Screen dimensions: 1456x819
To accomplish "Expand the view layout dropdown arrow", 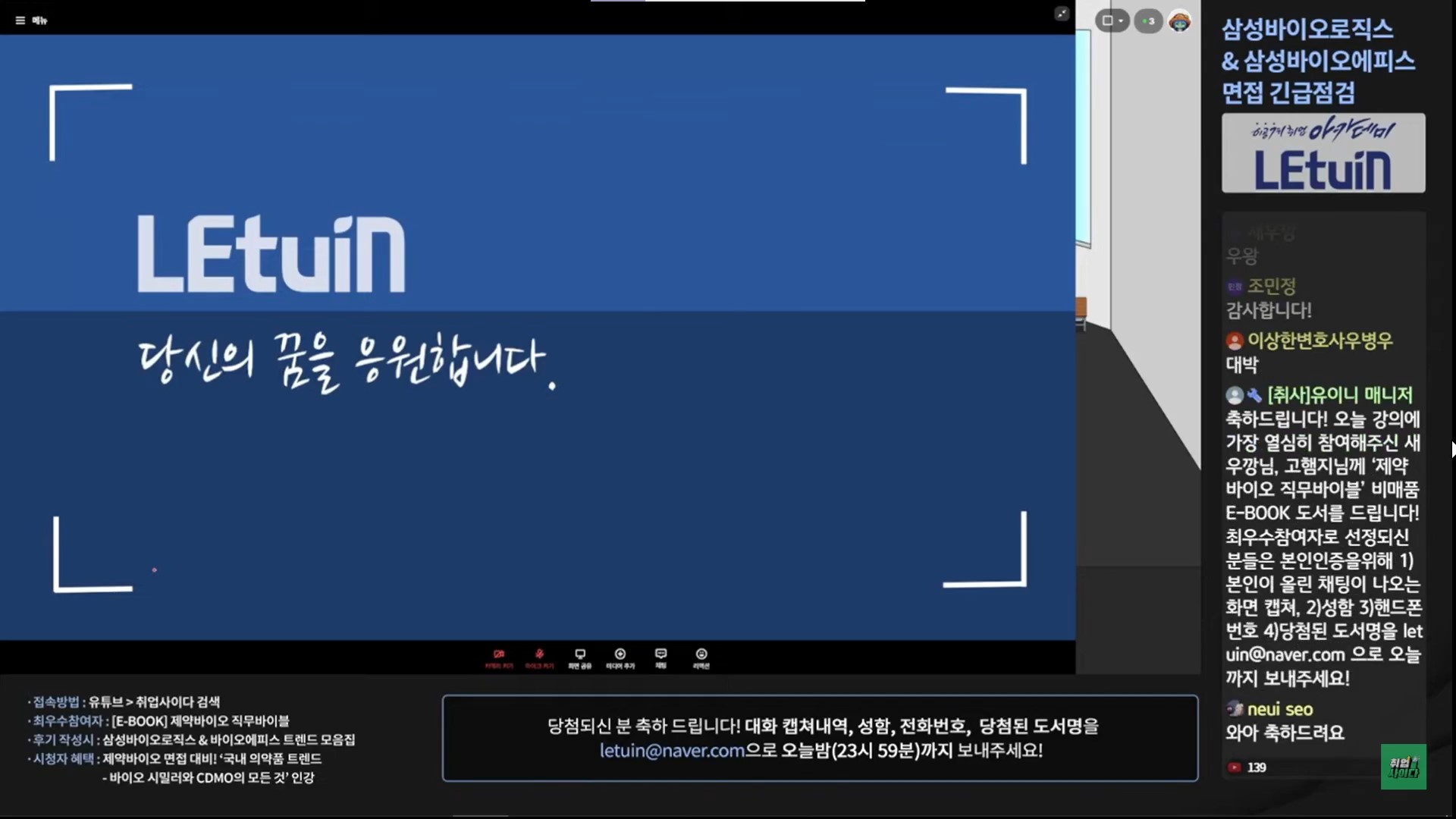I will 1121,21.
